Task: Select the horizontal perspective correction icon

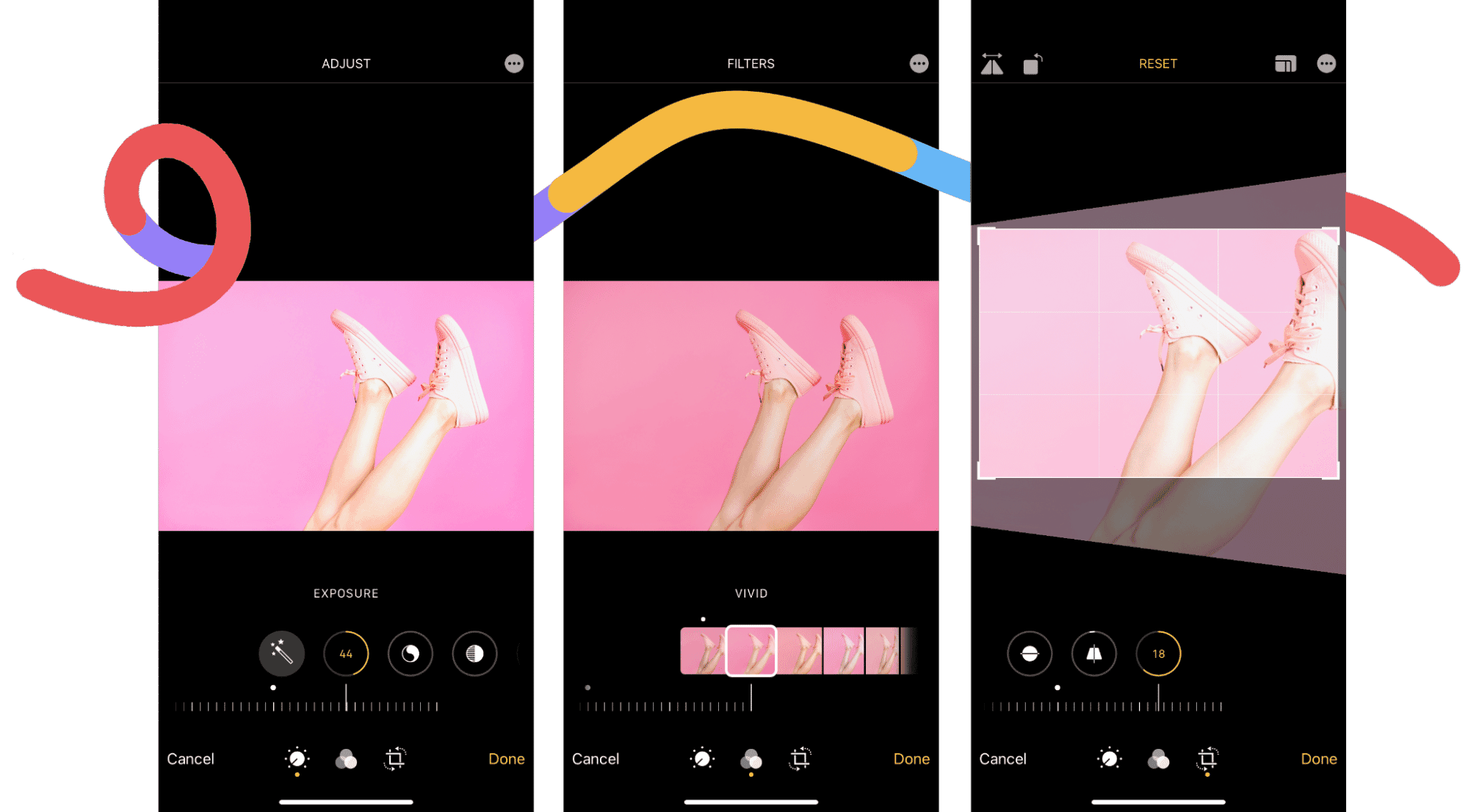Action: point(1030,653)
